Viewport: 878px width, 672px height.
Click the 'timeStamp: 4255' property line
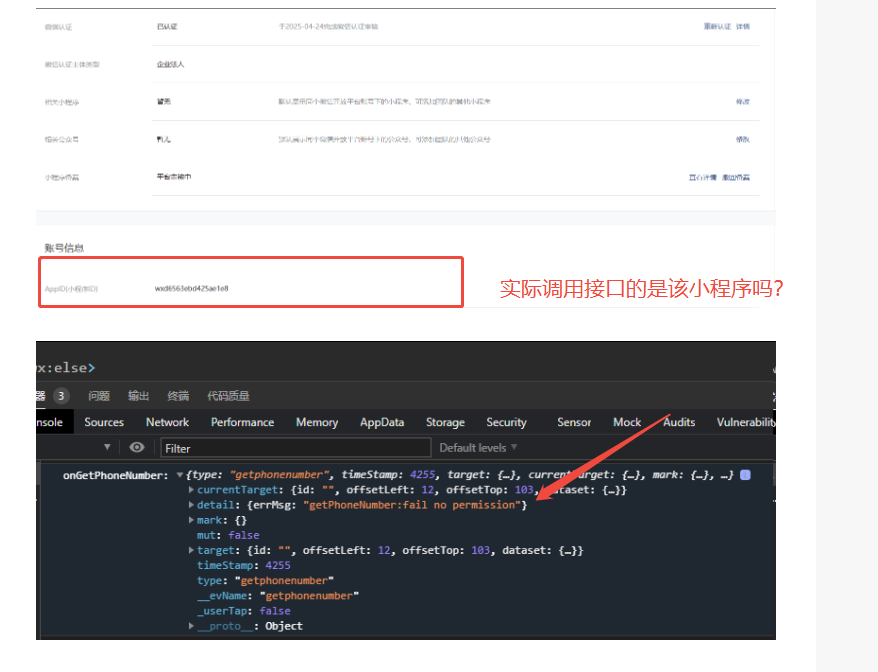(244, 566)
